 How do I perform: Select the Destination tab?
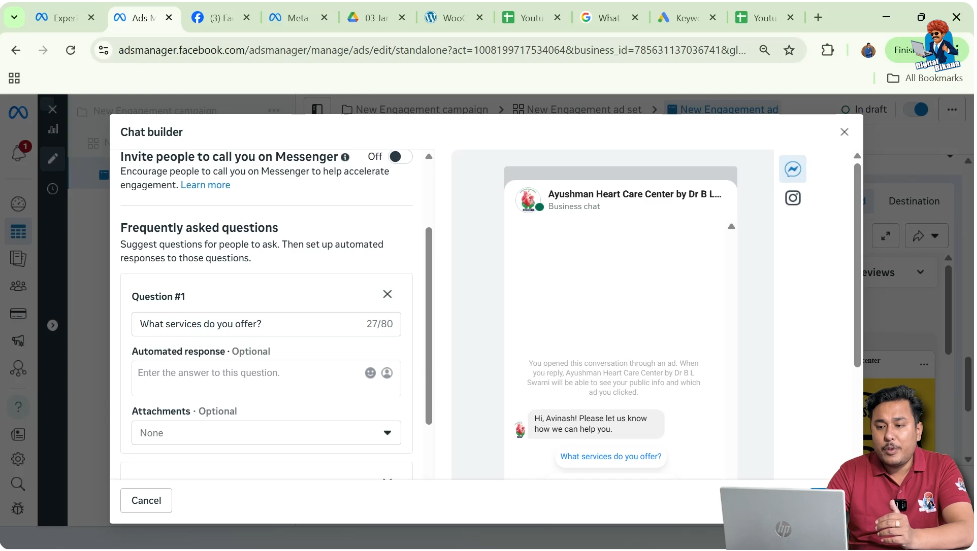coord(913,201)
